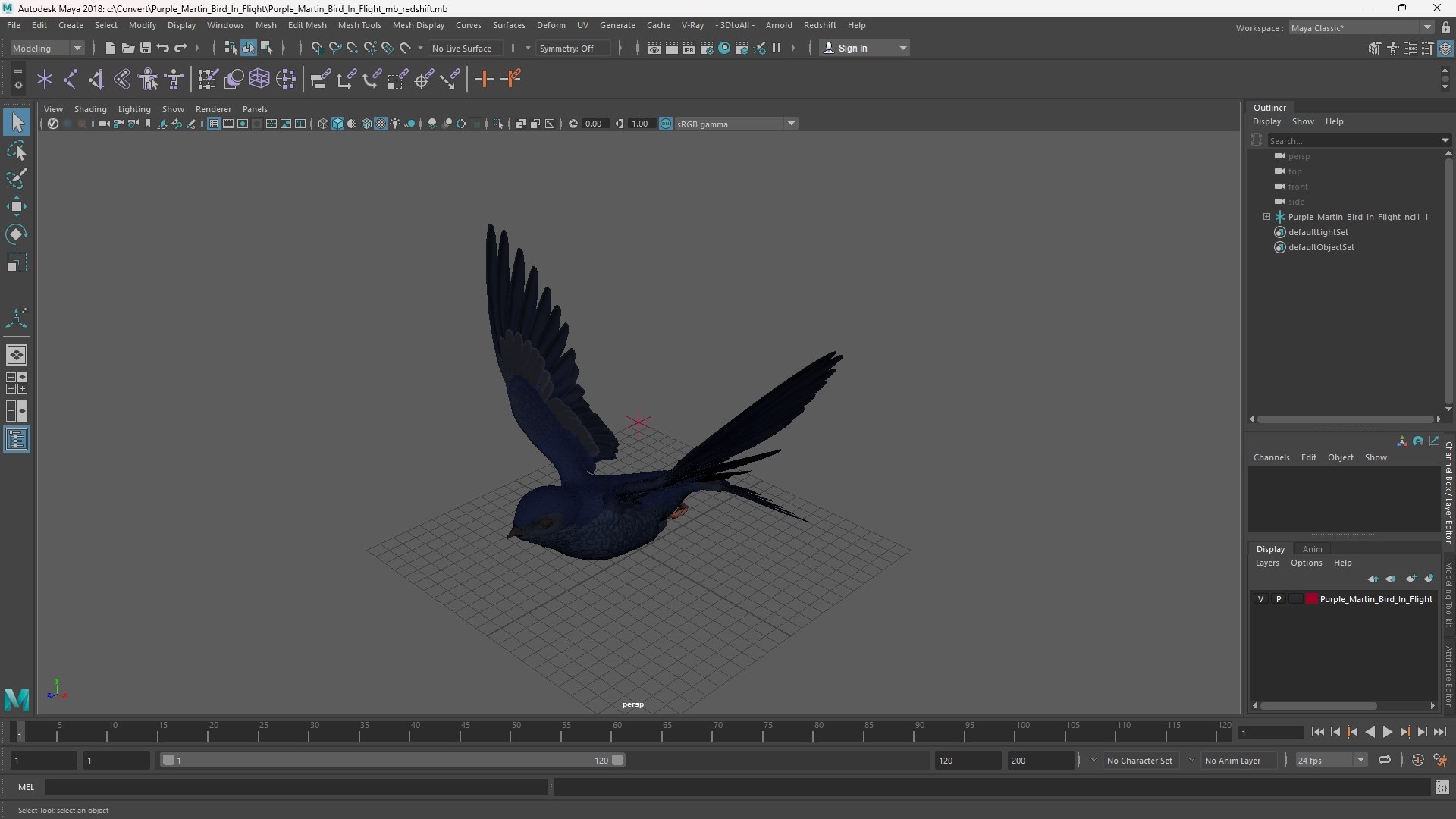Open the Mesh Tools menu
The image size is (1456, 819).
(x=359, y=25)
